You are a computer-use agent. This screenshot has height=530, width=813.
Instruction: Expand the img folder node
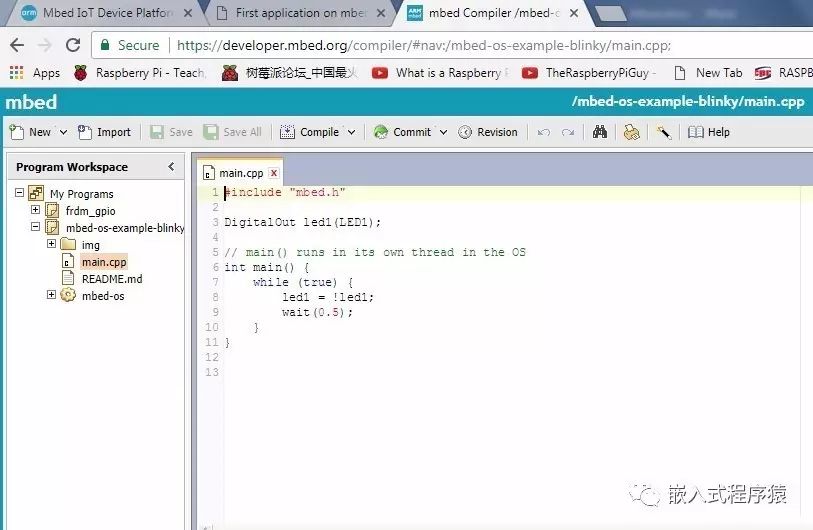(51, 244)
